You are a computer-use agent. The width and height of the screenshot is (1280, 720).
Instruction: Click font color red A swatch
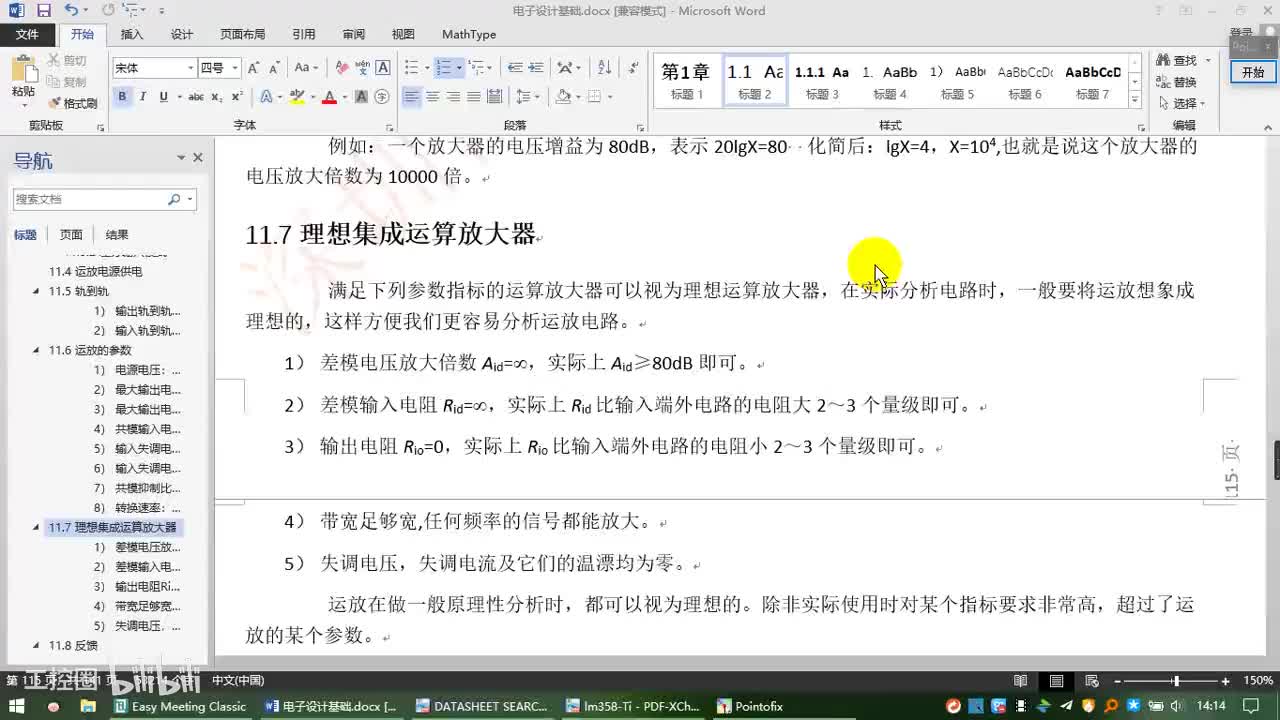click(x=329, y=97)
